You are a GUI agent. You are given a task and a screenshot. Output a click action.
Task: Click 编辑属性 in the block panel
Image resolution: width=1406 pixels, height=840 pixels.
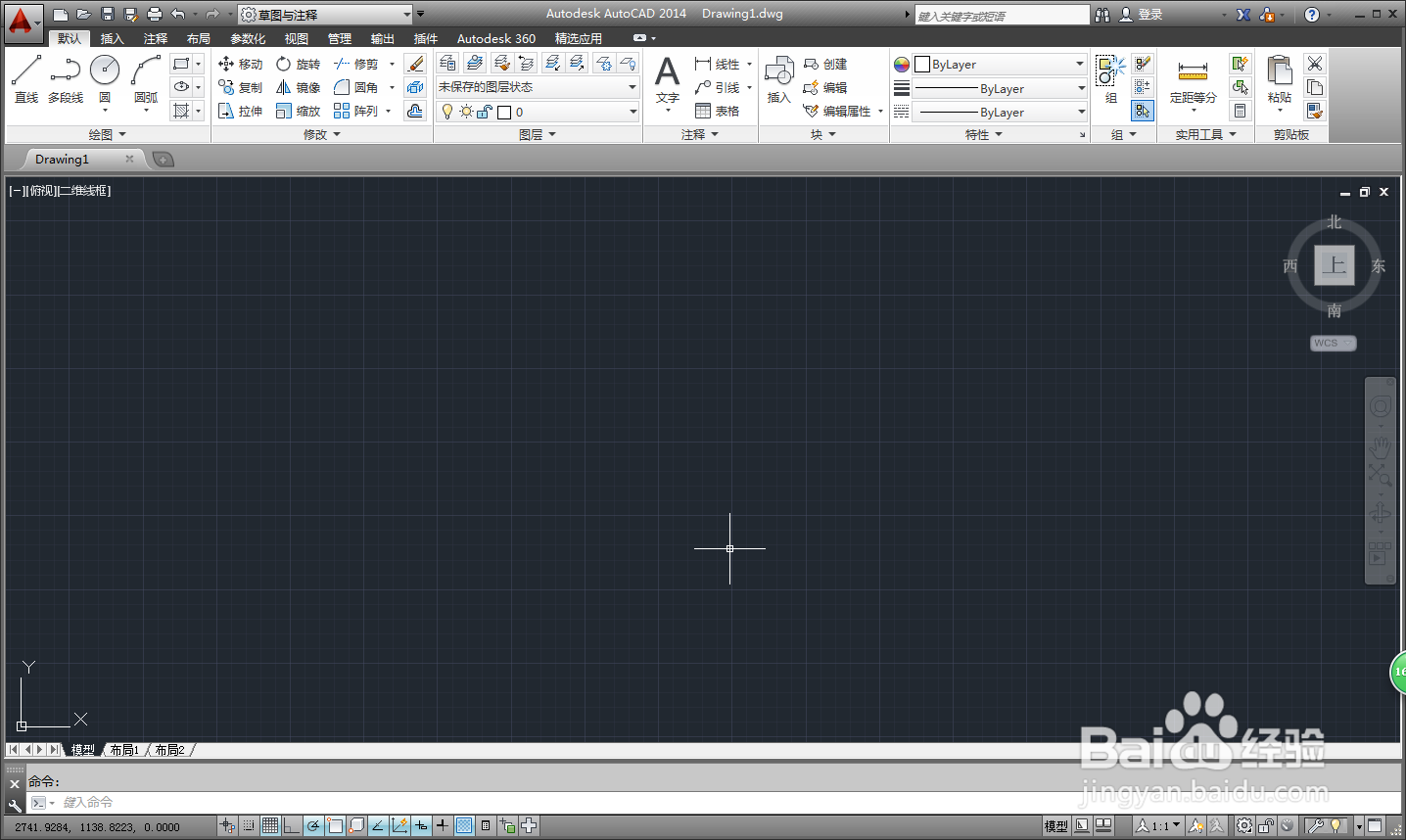pyautogui.click(x=839, y=111)
